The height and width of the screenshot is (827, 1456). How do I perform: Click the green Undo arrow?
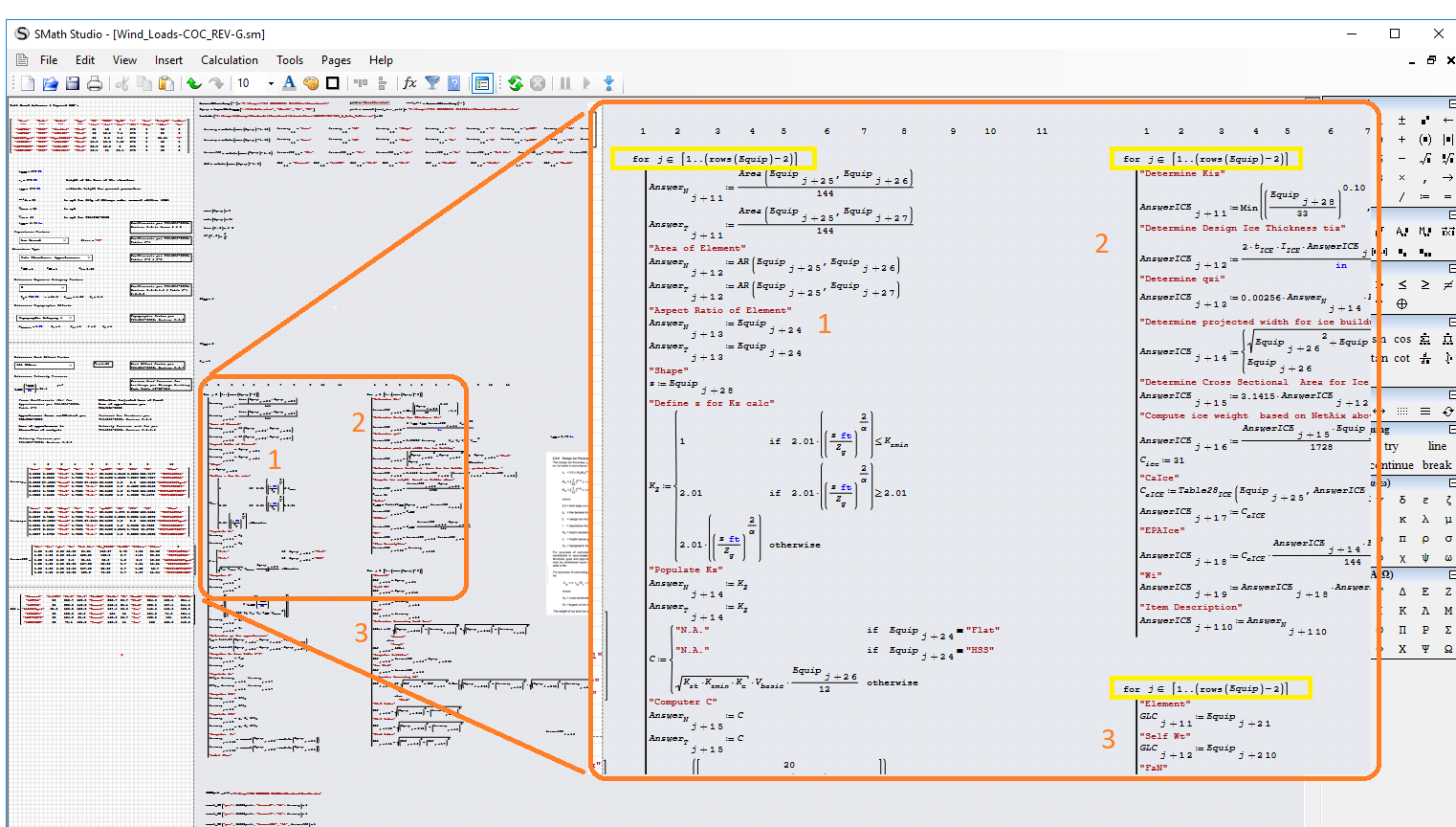pos(194,83)
